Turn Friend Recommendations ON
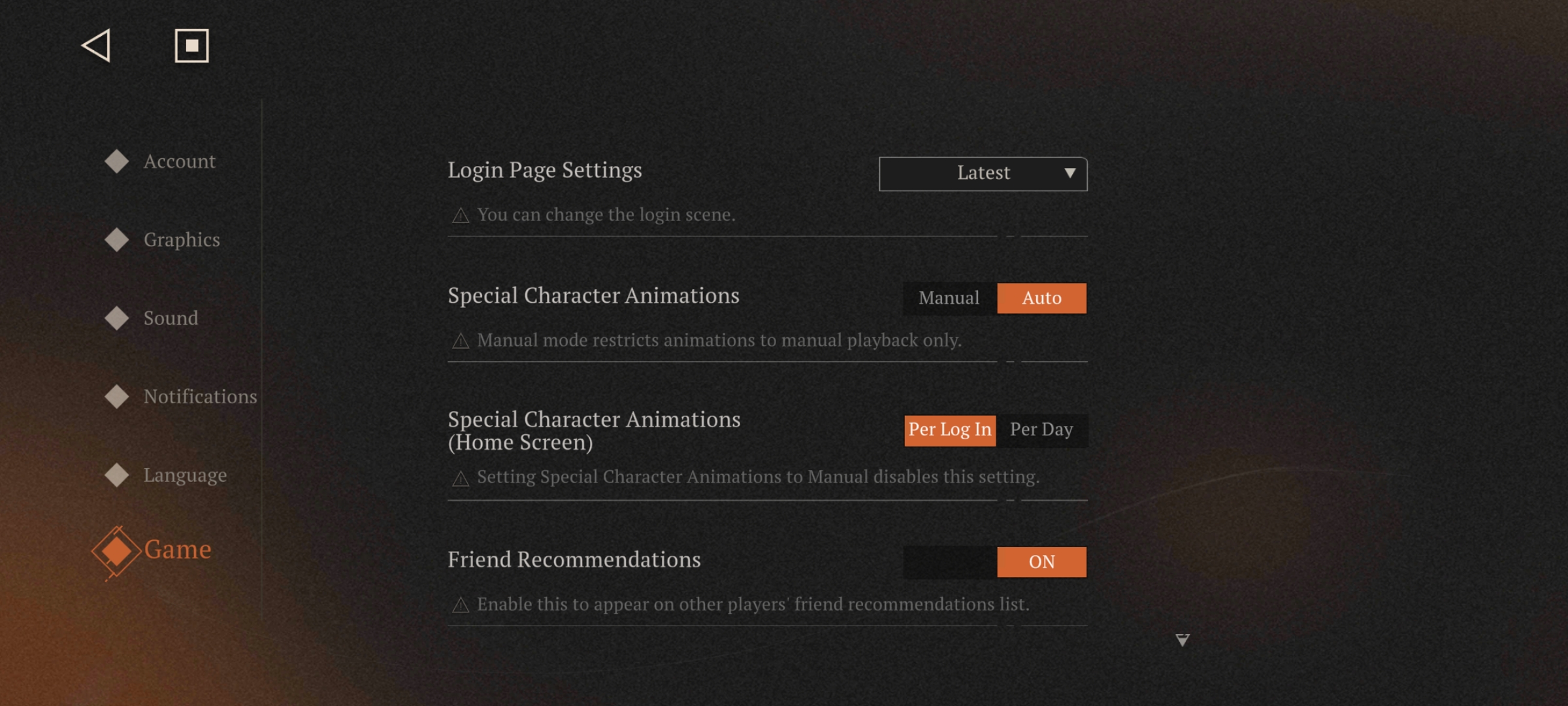 (1042, 562)
